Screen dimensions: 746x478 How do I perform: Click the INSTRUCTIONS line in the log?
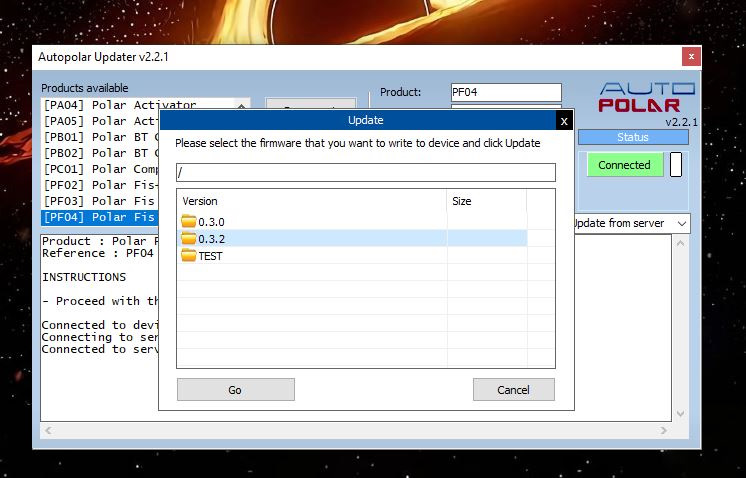point(84,277)
